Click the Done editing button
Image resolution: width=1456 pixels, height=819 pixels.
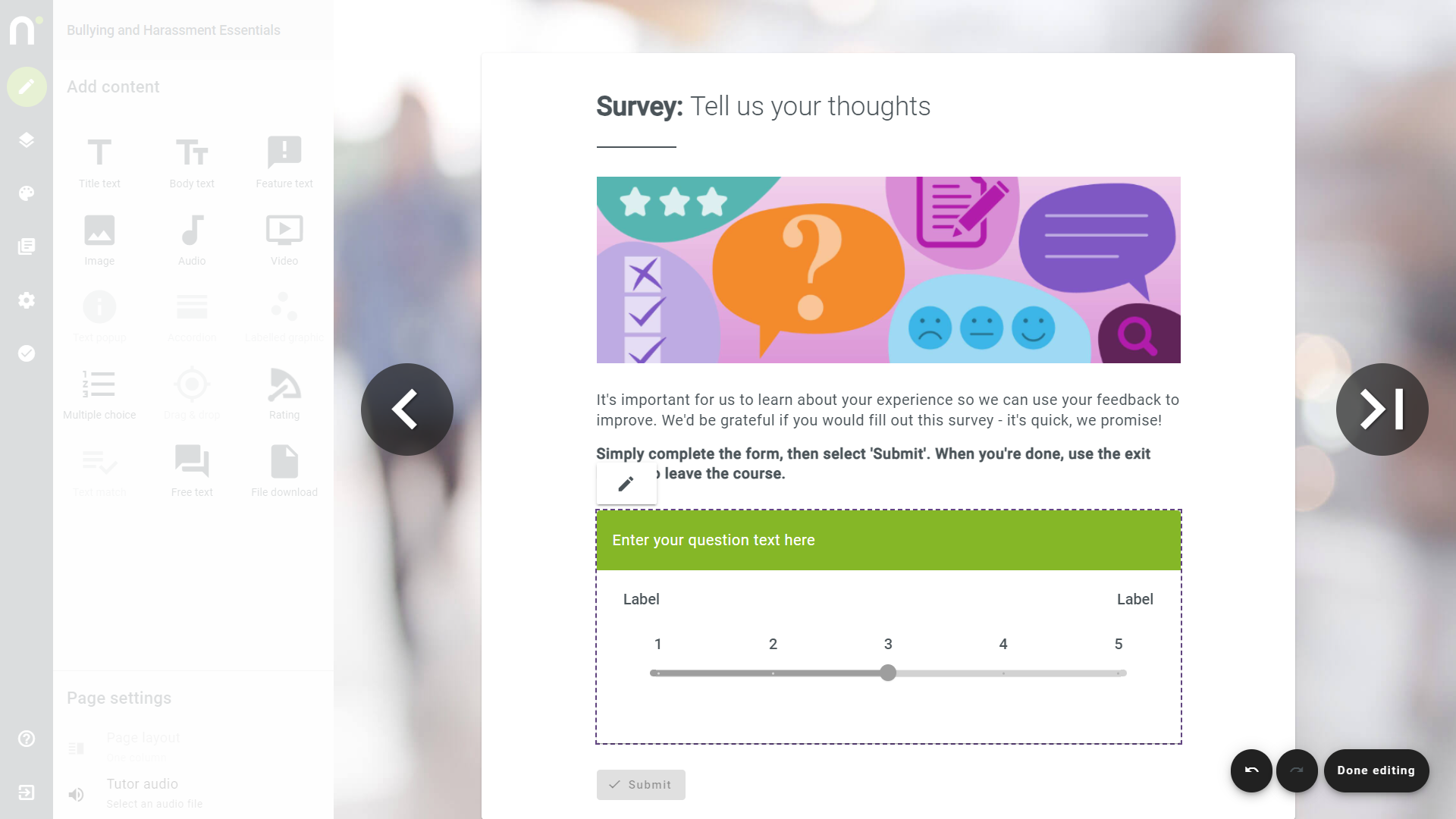(1376, 770)
